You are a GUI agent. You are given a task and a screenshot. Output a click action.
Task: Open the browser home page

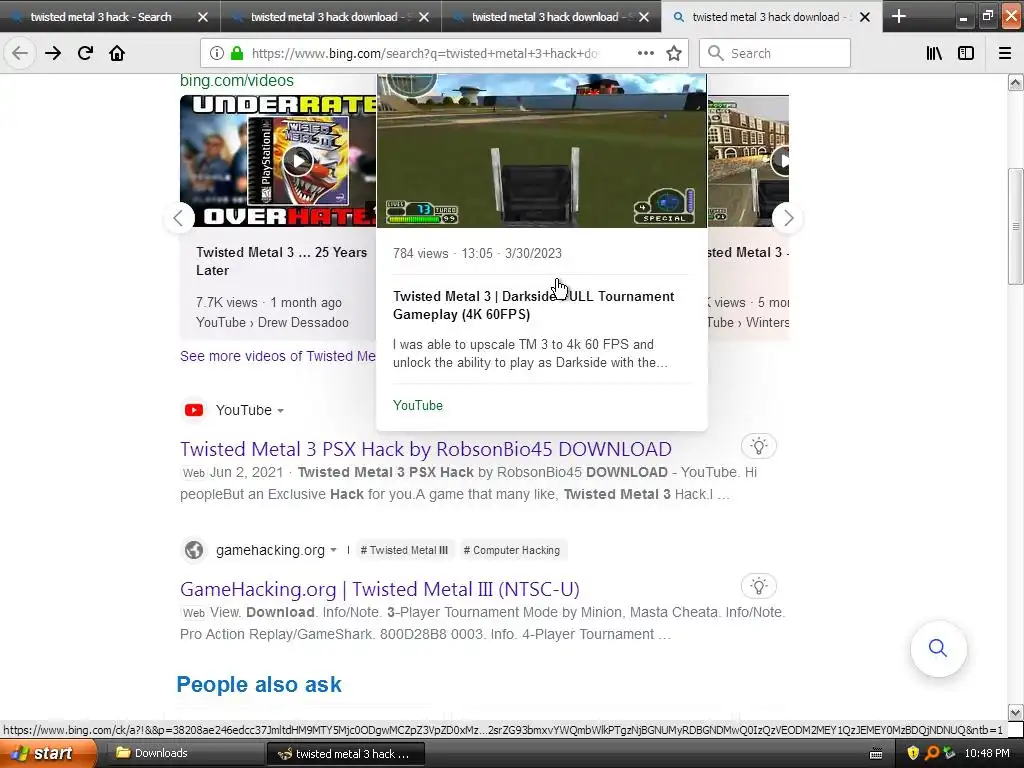pos(117,53)
